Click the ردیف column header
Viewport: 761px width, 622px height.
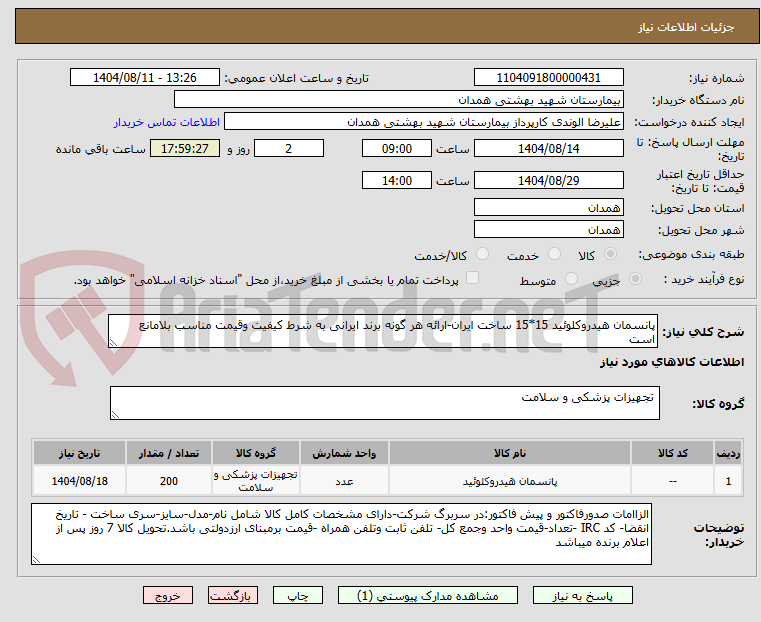[728, 453]
